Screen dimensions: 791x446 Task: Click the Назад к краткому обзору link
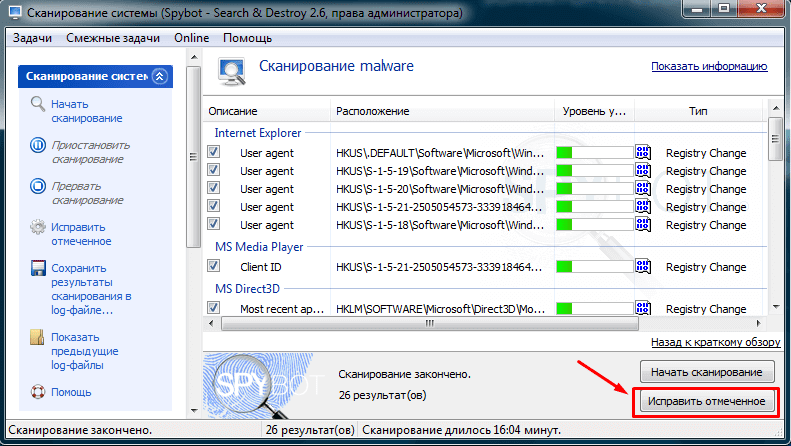(x=715, y=342)
